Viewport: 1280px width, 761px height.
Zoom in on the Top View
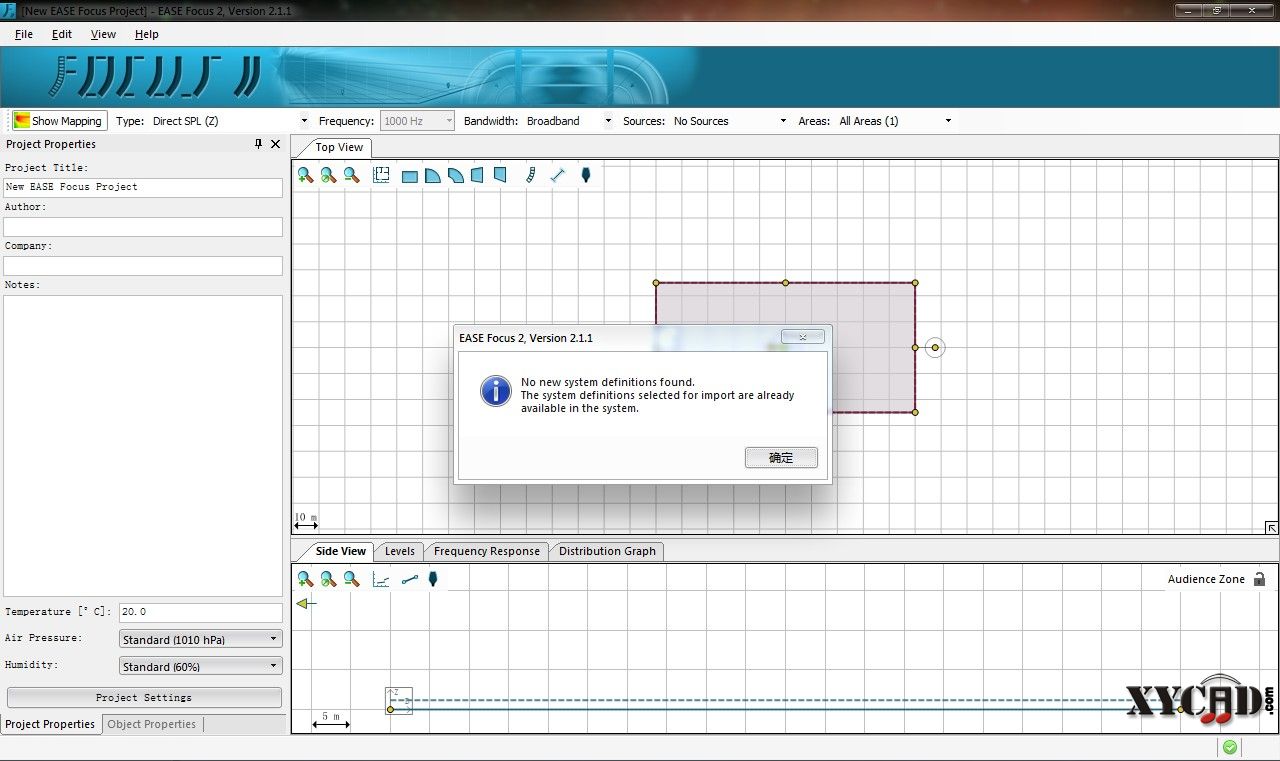click(x=305, y=175)
